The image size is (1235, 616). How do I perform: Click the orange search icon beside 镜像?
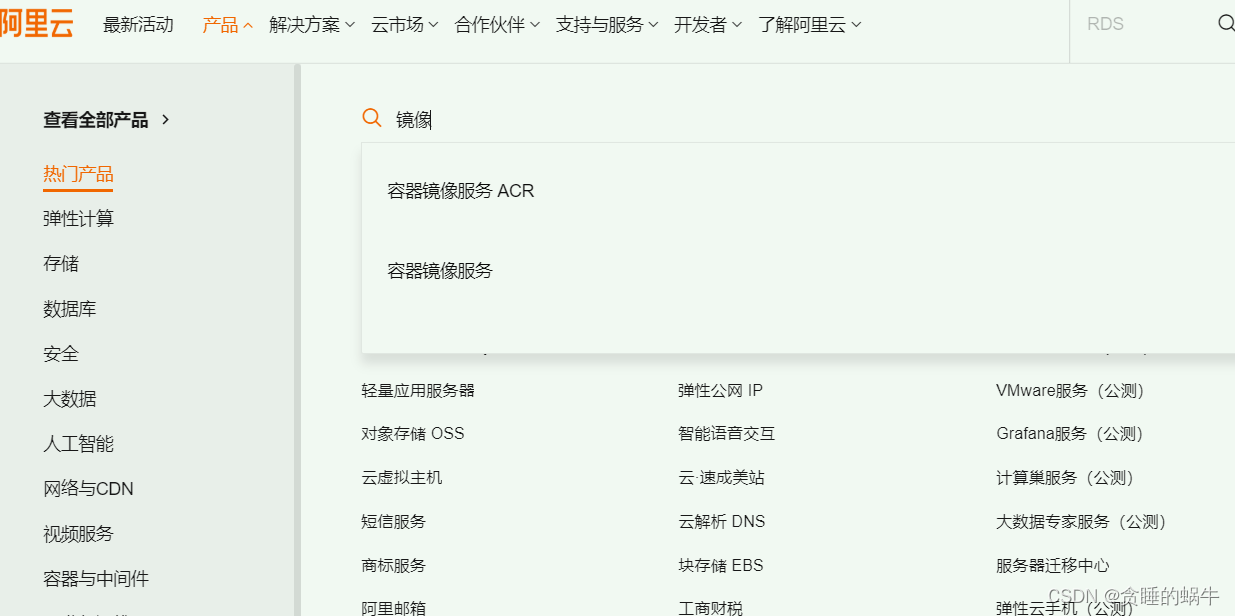[372, 119]
